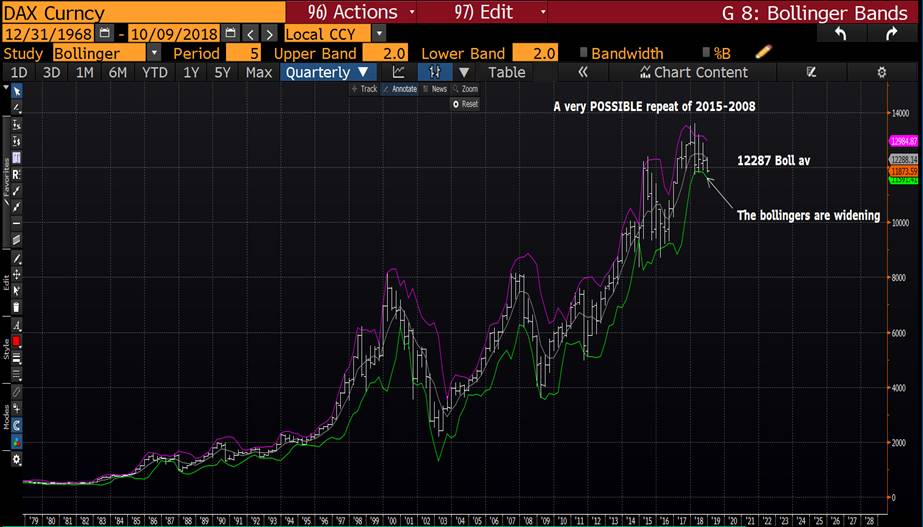Select the parallel channel drawing tool
This screenshot has height=527, width=923.
point(16,240)
